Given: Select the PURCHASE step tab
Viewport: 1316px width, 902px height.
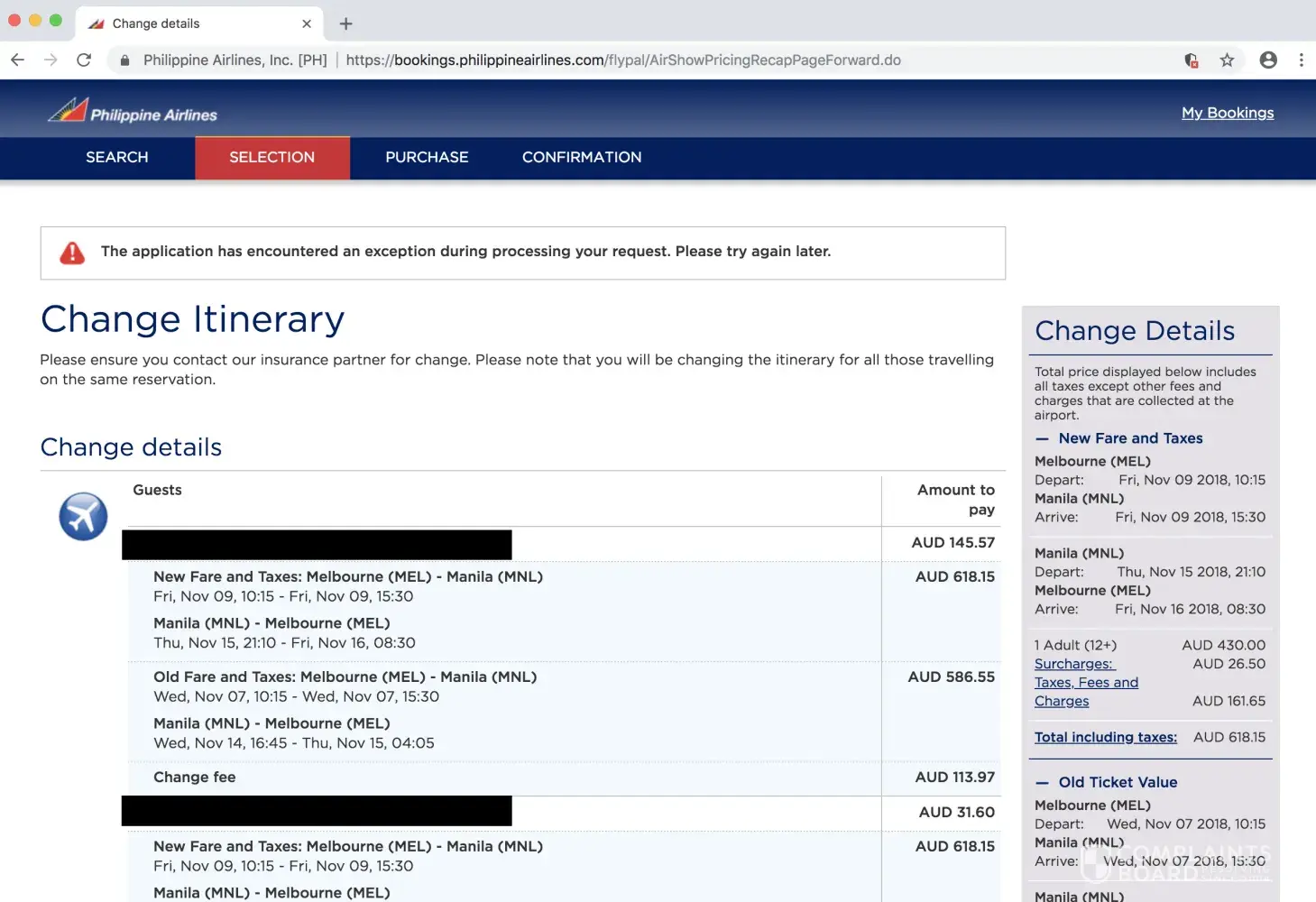Looking at the screenshot, I should pos(427,157).
